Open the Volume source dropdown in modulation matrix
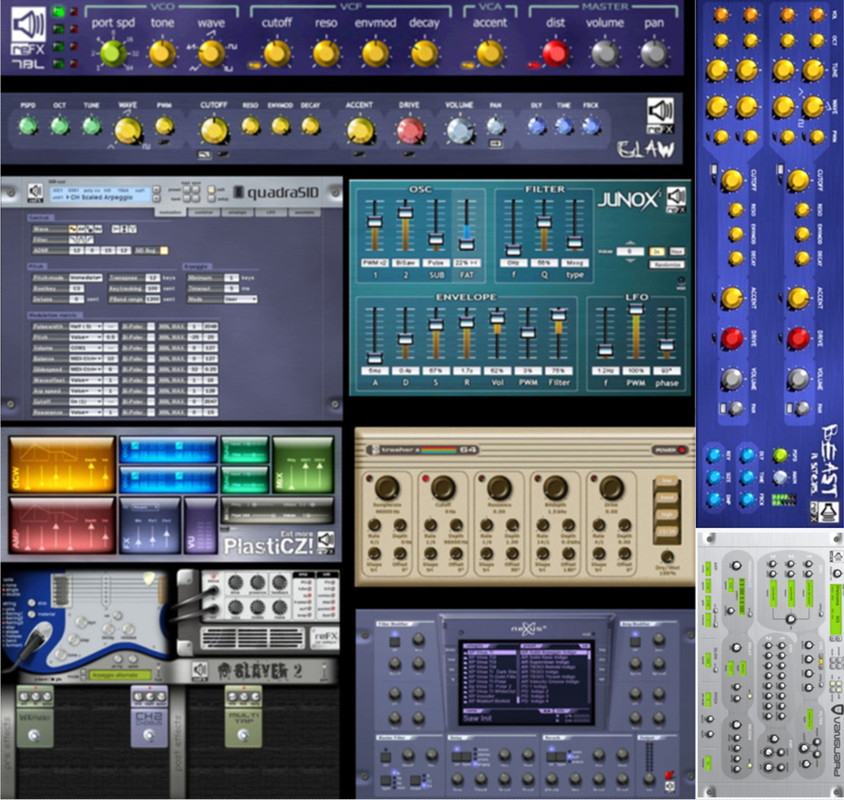844x800 pixels. pos(86,348)
